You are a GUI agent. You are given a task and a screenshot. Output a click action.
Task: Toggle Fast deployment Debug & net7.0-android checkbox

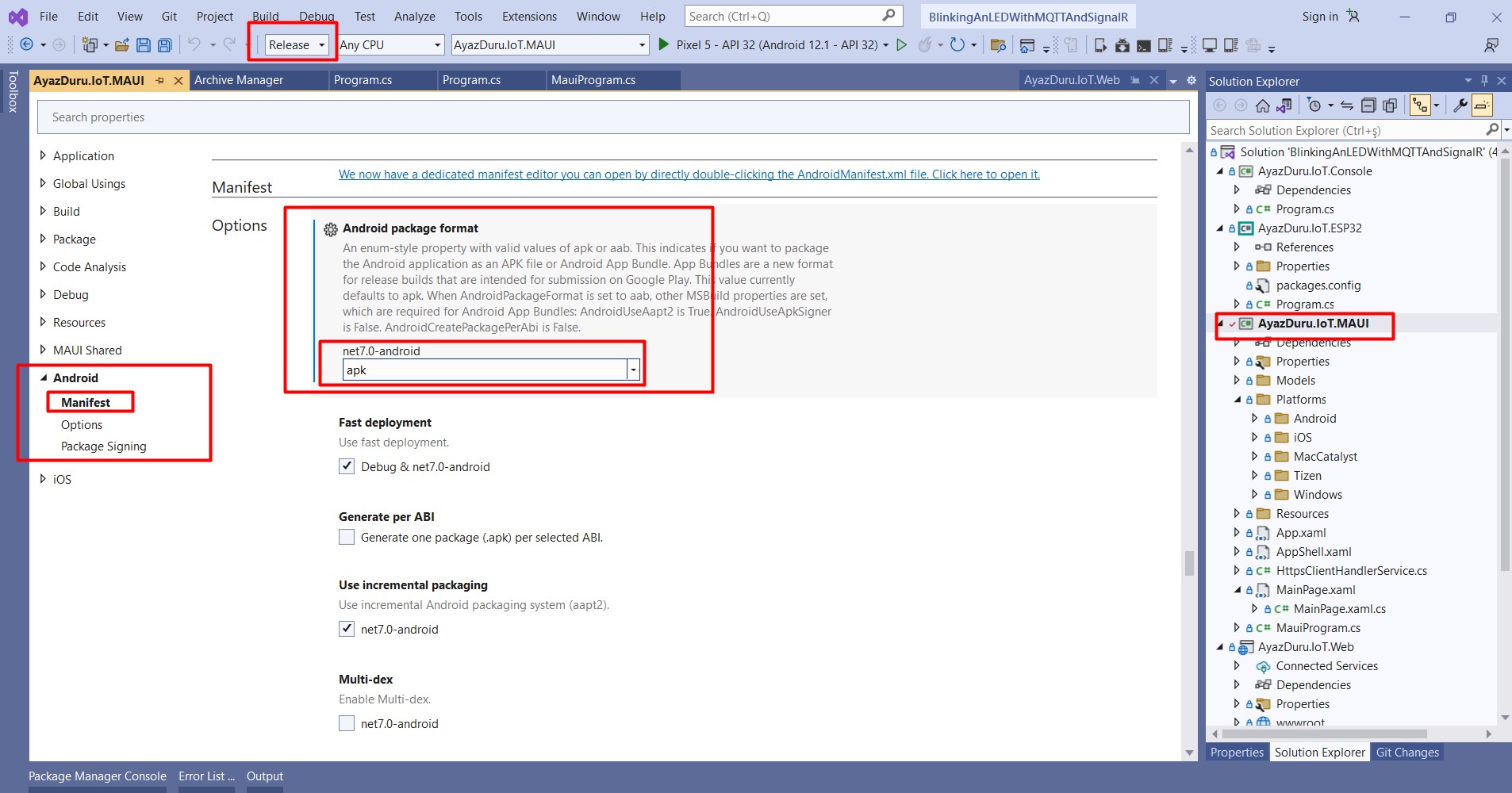coord(347,466)
